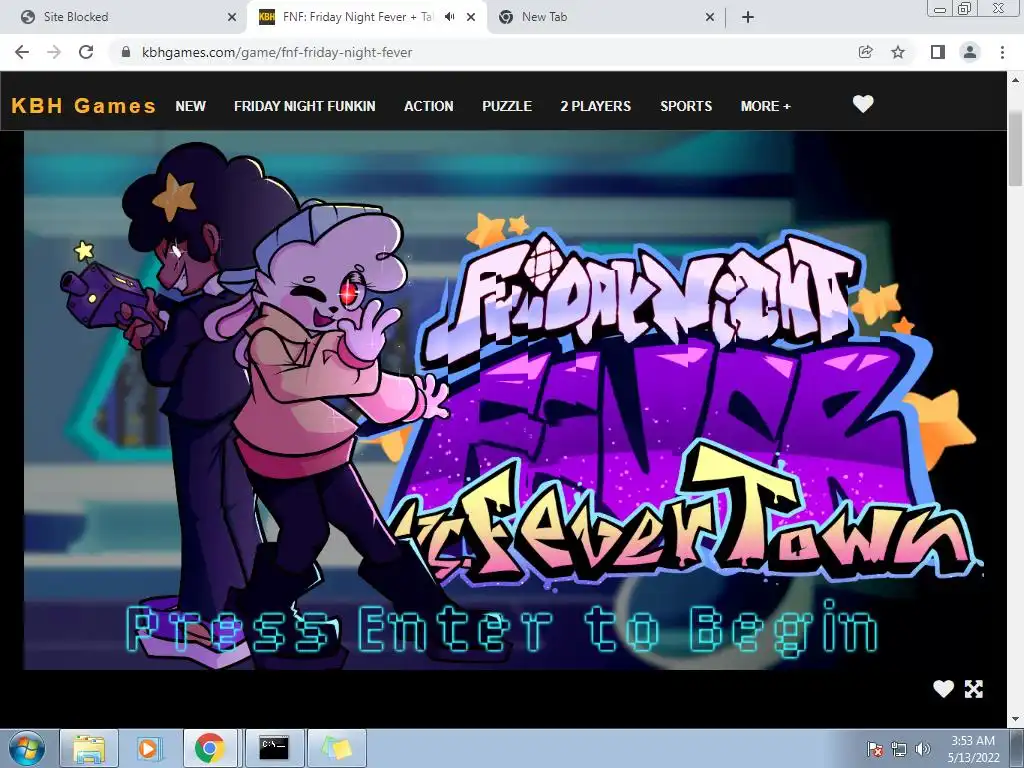
Task: Open Chrome's three-dot menu
Action: 1002,52
